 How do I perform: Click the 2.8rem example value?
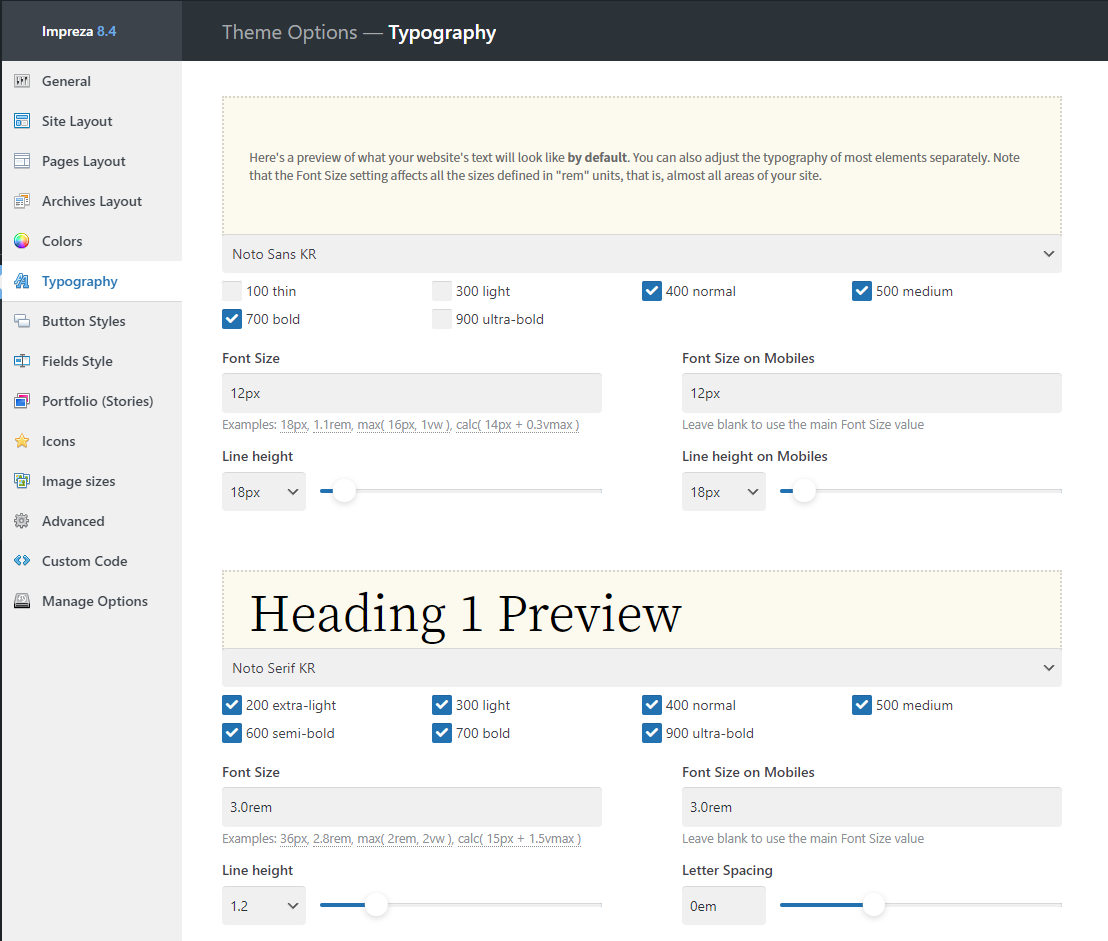coord(332,839)
